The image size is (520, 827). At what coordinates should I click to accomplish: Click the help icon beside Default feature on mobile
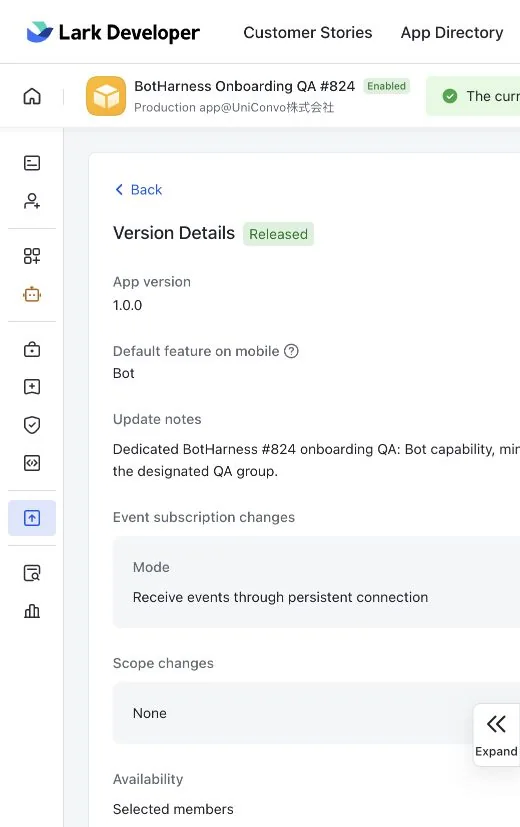pos(291,351)
